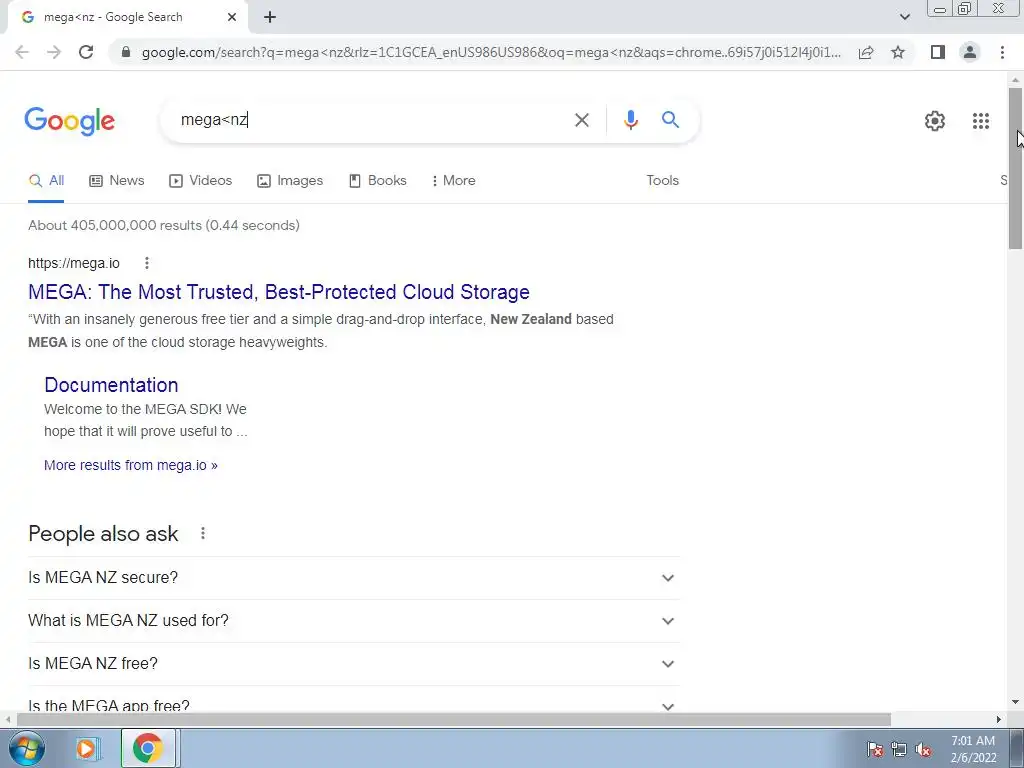Click the scroll-down arrow of vertical scrollbar
The image size is (1024, 768).
(x=1015, y=703)
